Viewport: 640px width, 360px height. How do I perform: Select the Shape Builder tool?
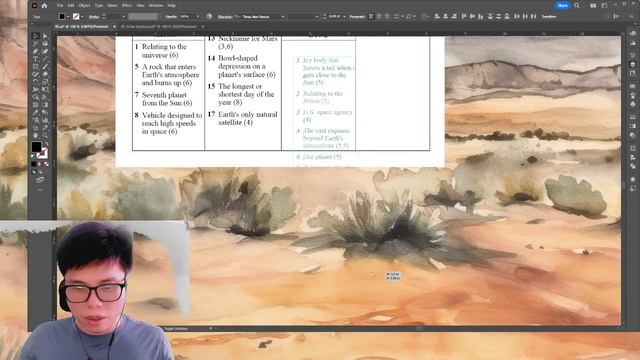pyautogui.click(x=36, y=97)
